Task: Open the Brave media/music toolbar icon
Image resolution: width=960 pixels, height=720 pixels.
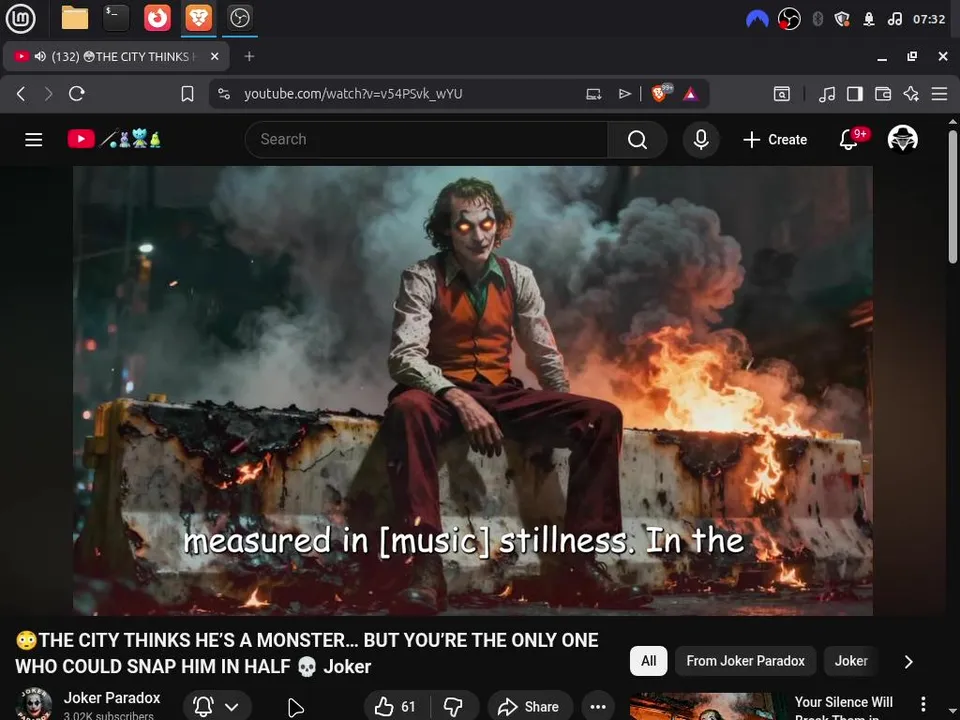Action: [827, 94]
